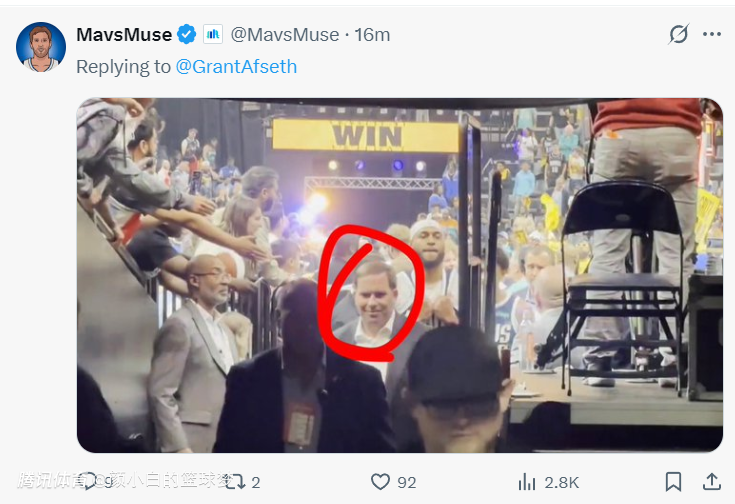Click the blue verified checkmark badge
This screenshot has height=504, width=735.
tap(187, 35)
